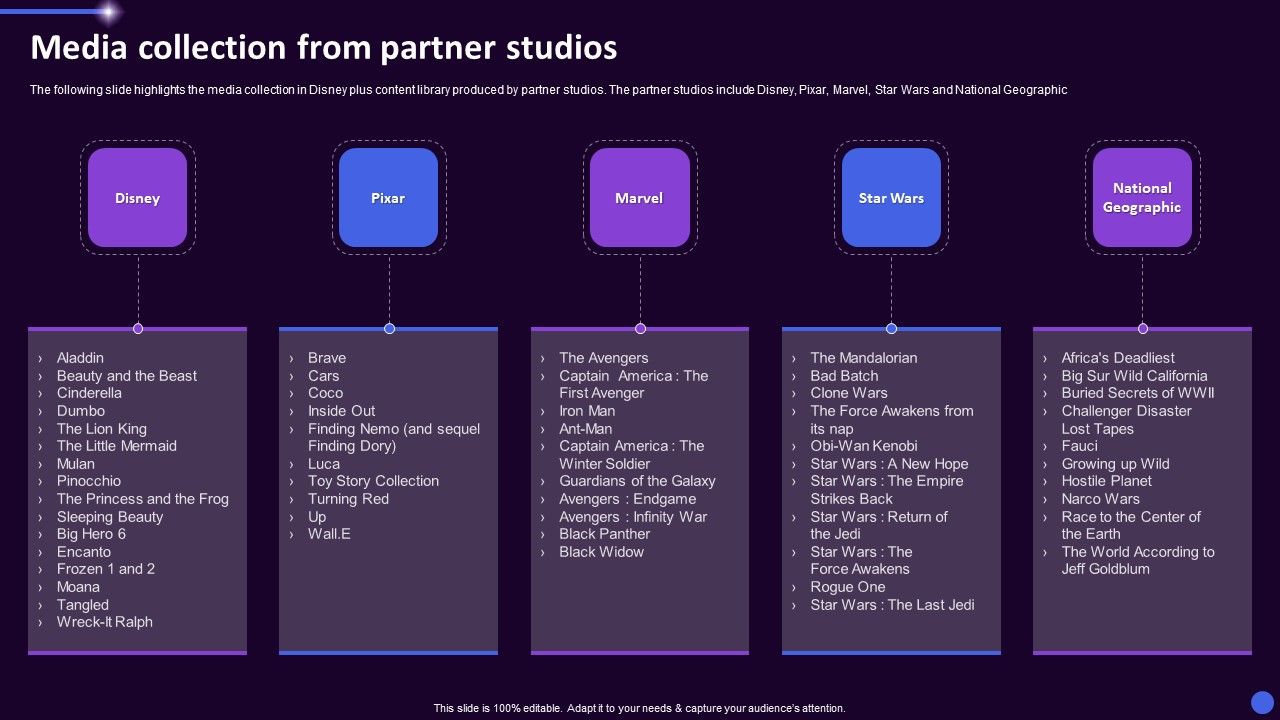
Task: Click 'Dumbo' entry
Action: point(81,411)
